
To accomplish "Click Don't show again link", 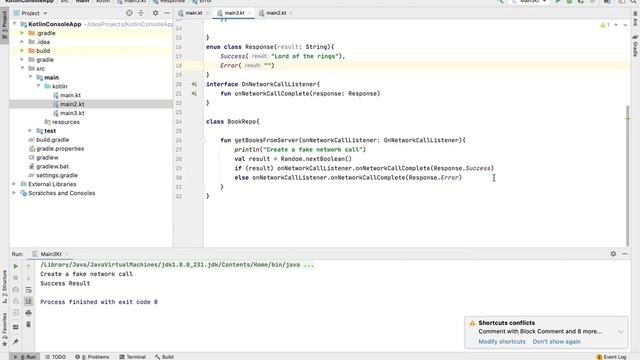I will click(556, 342).
